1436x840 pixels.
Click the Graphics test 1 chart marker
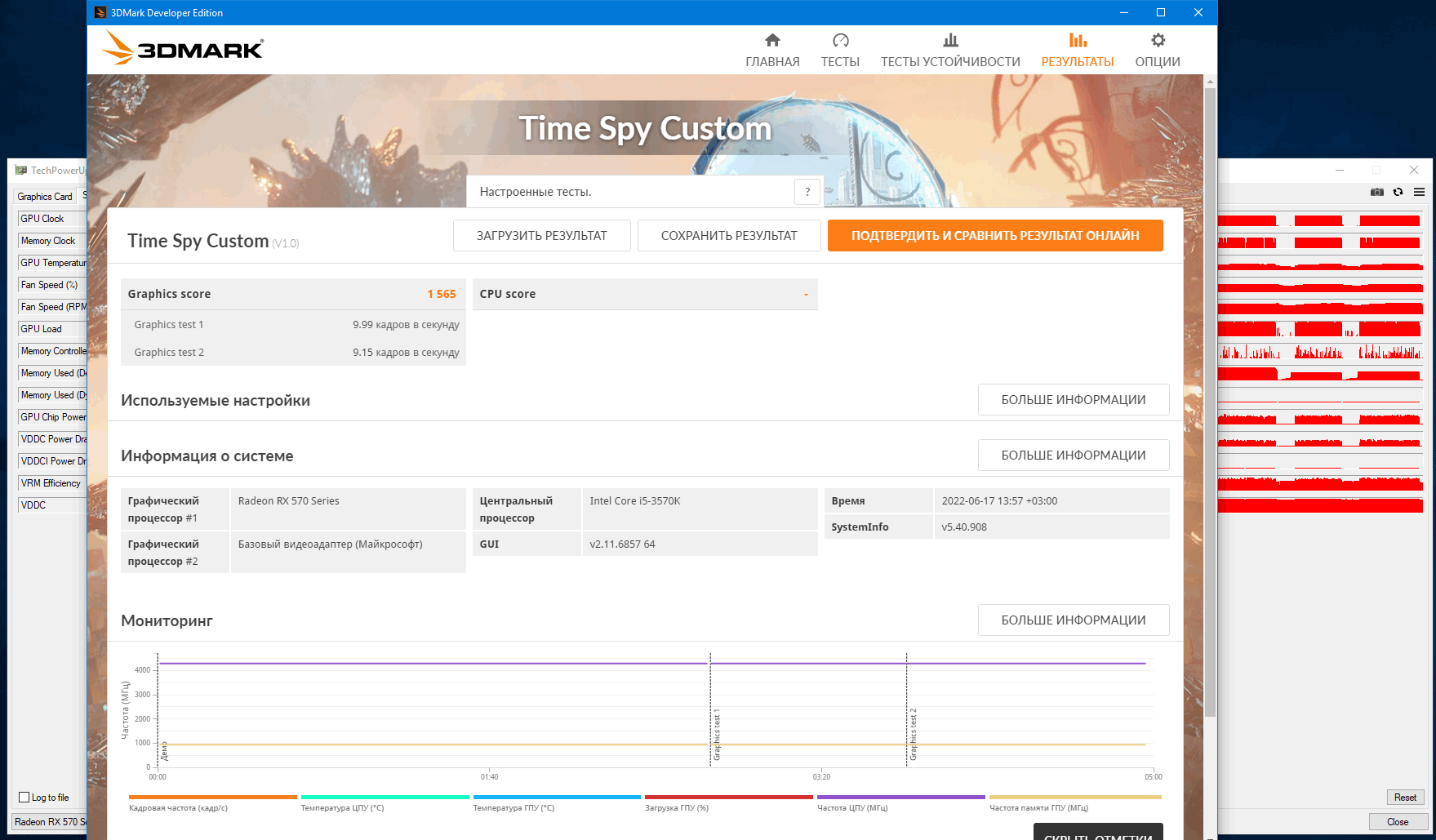[717, 736]
